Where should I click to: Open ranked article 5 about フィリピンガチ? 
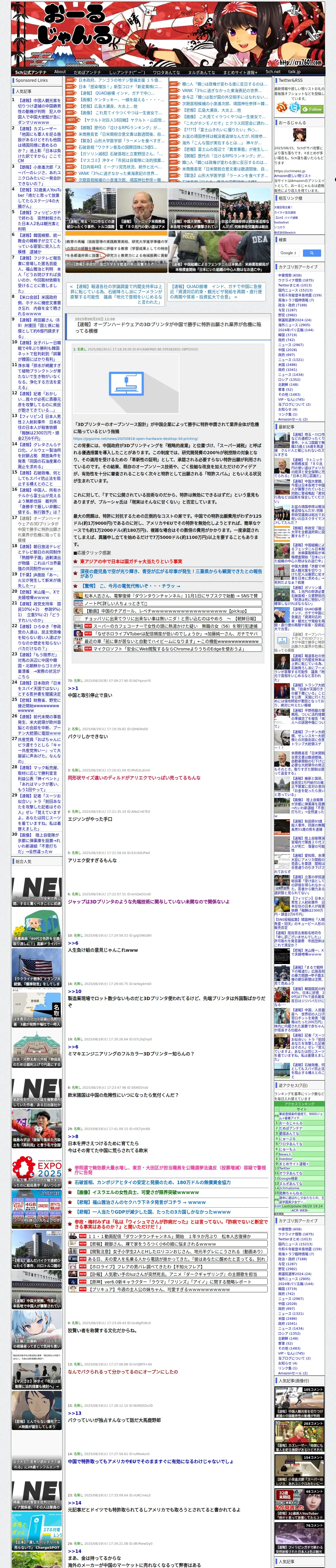click(x=39, y=221)
